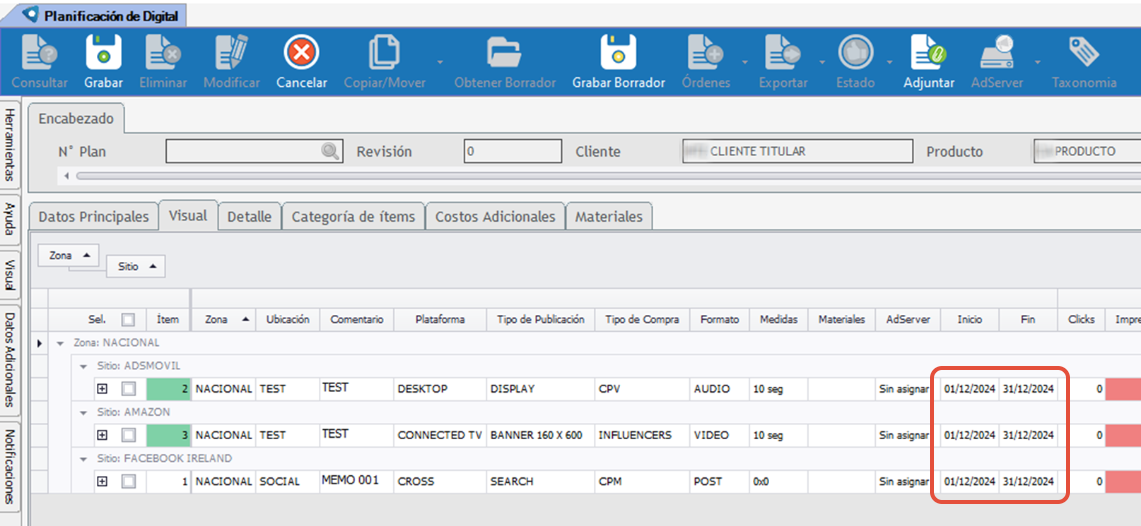The image size is (1141, 526).
Task: Sort by the Zona column header
Action: (x=223, y=319)
